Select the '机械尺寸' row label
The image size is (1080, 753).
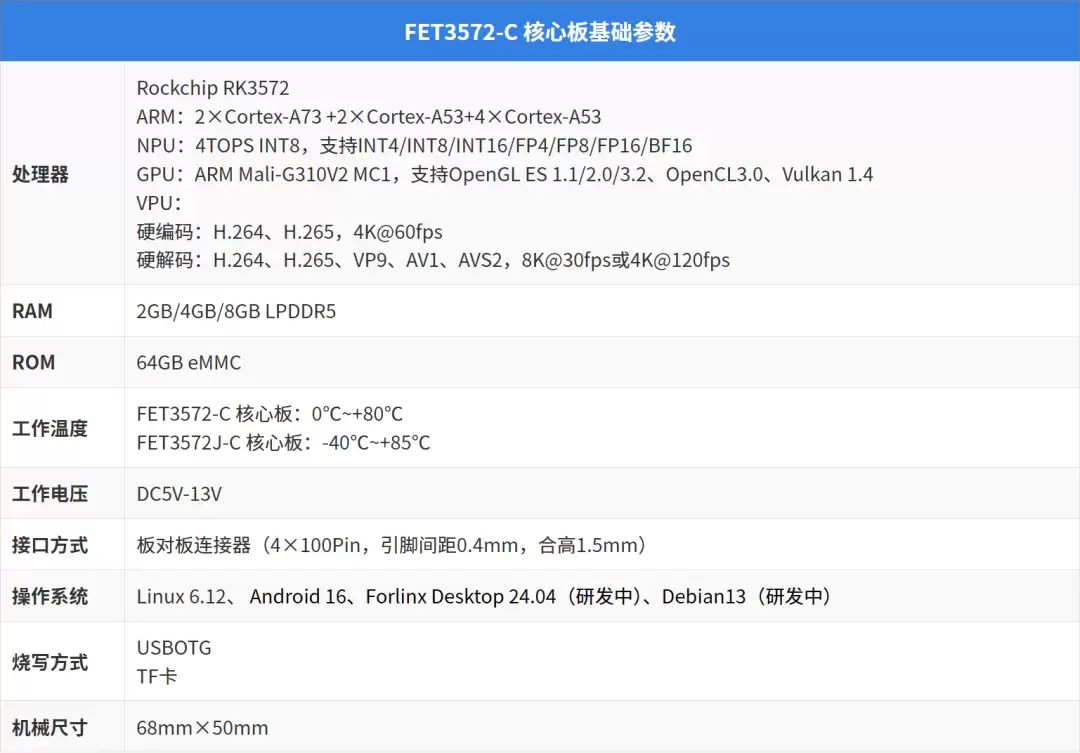[x=50, y=728]
